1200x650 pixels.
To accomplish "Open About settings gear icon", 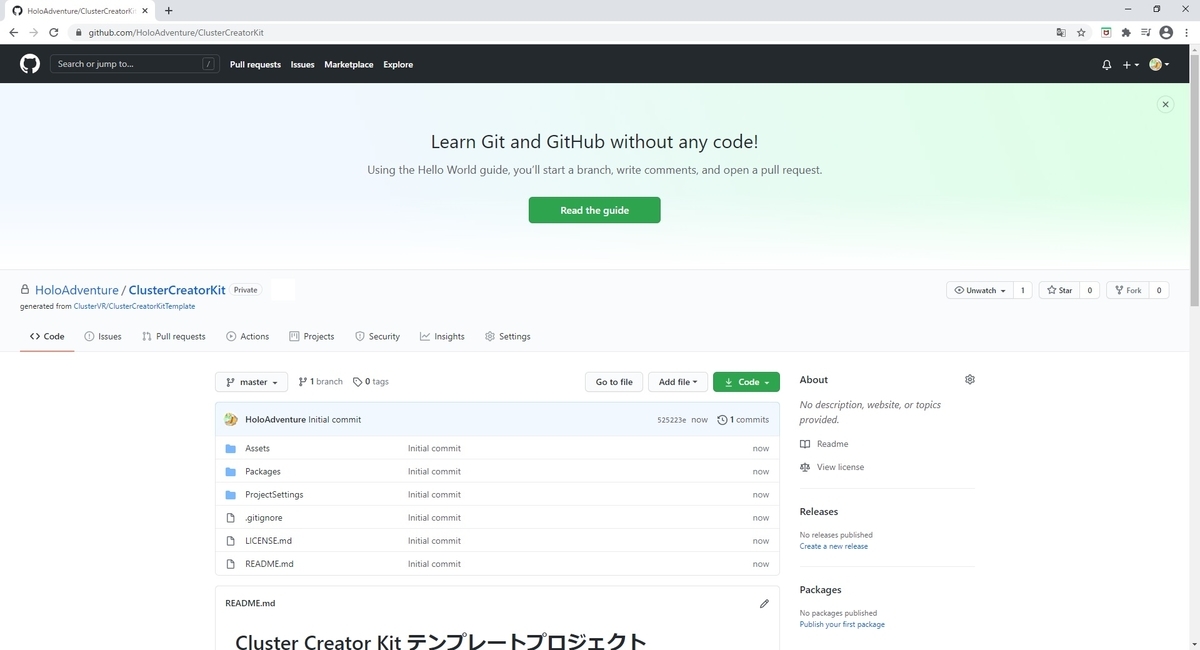I will (x=969, y=380).
